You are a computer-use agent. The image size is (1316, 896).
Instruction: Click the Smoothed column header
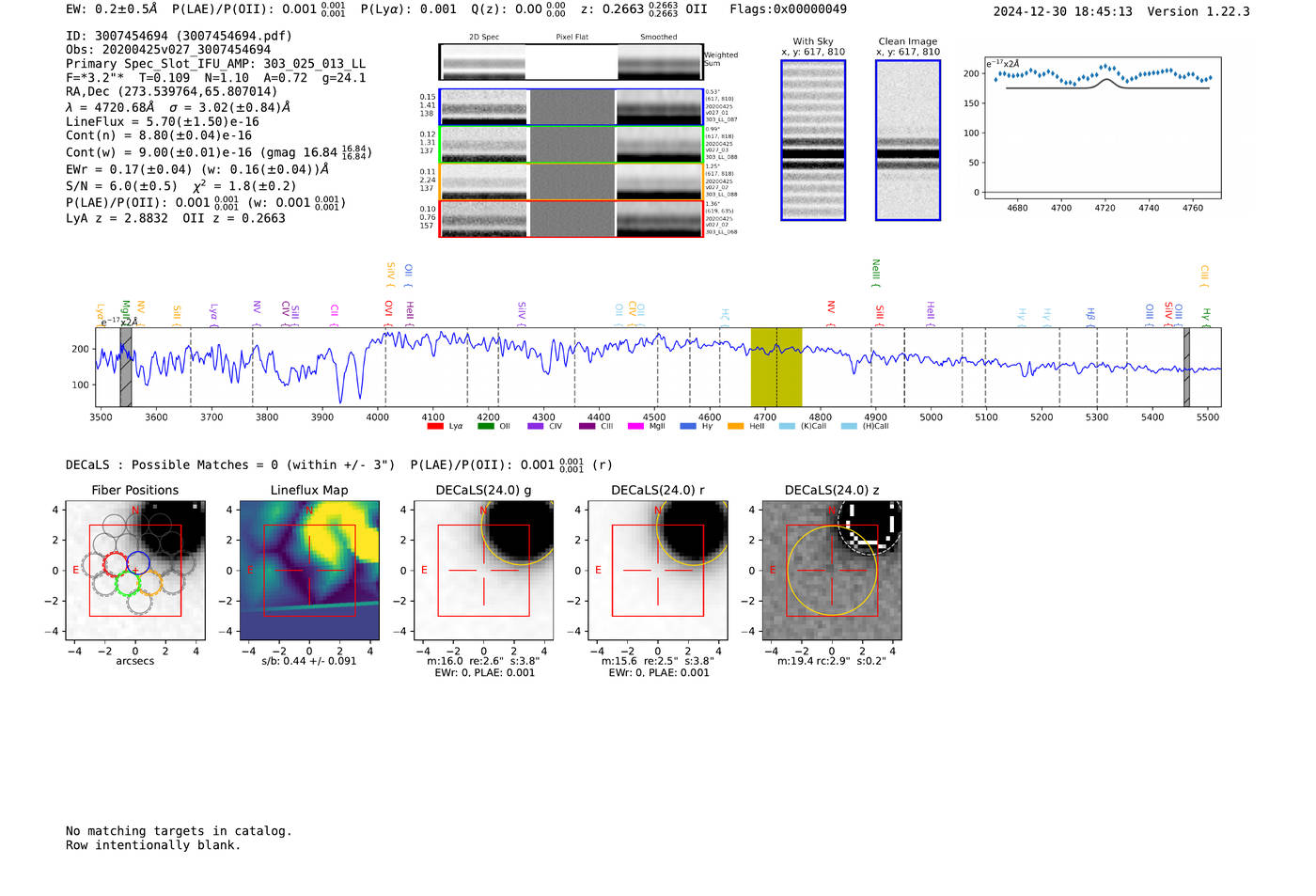click(658, 38)
